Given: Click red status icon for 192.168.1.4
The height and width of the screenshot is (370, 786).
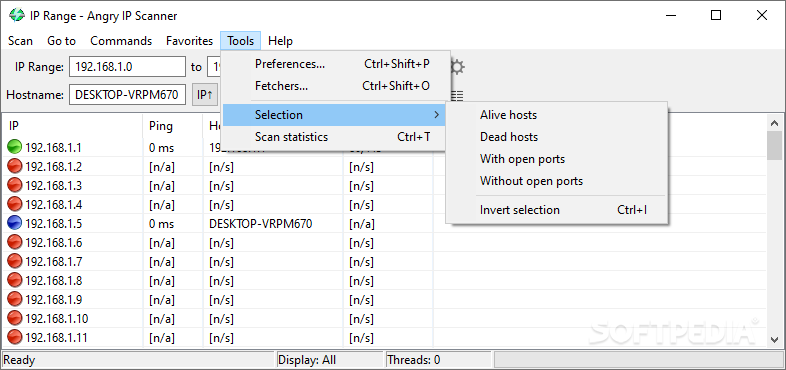Looking at the screenshot, I should [x=15, y=205].
